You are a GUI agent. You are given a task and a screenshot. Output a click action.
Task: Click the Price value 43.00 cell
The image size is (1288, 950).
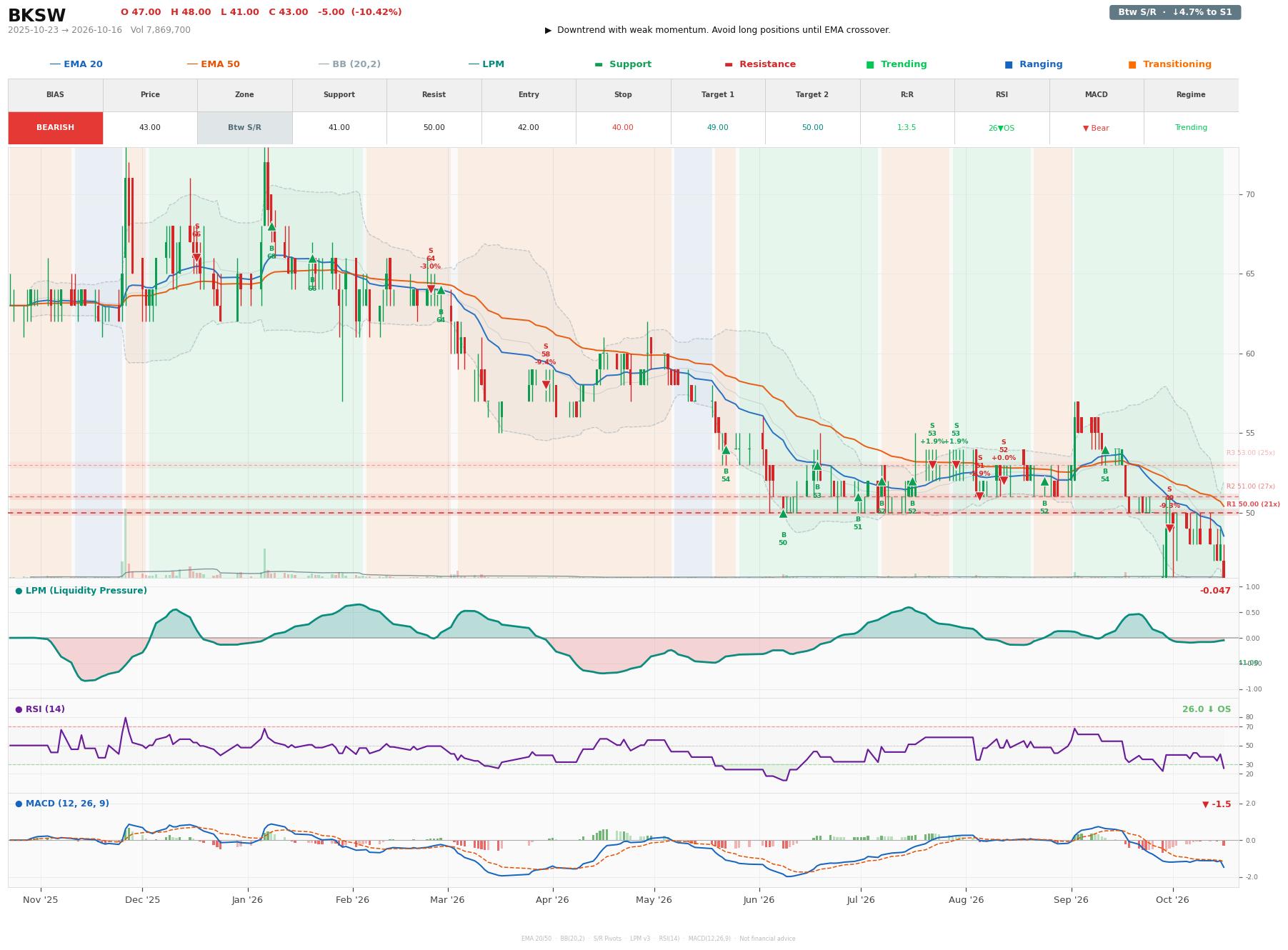pos(150,128)
